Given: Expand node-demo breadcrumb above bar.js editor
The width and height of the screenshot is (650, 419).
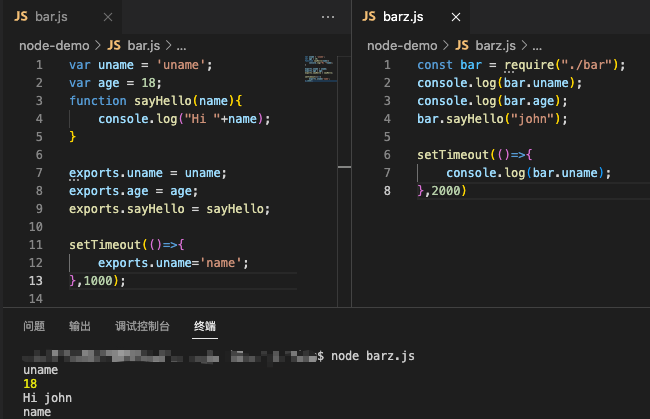Looking at the screenshot, I should (53, 45).
